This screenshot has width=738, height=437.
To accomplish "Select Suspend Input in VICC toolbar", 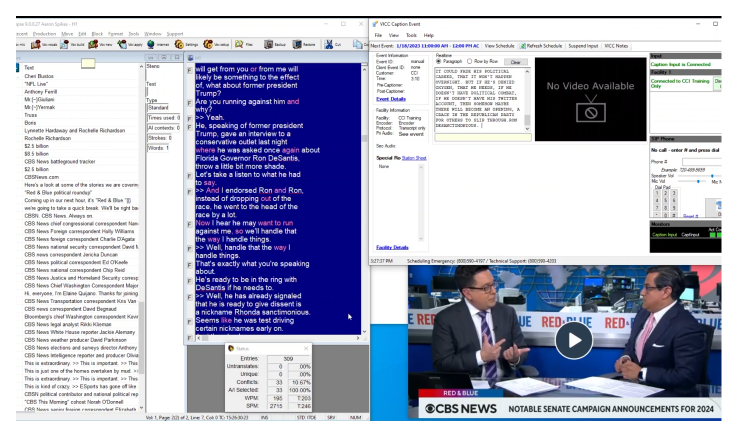I will (x=583, y=46).
